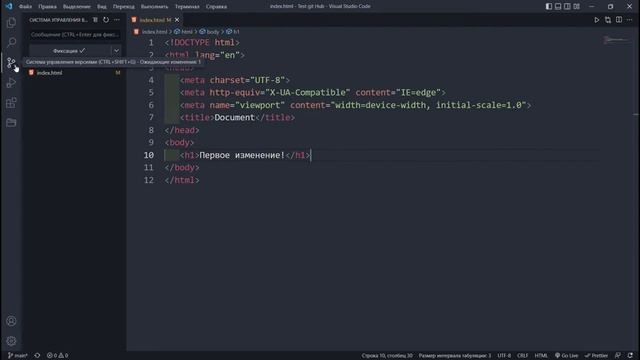The height and width of the screenshot is (360, 640).
Task: Click the commit message input field
Action: [75, 35]
